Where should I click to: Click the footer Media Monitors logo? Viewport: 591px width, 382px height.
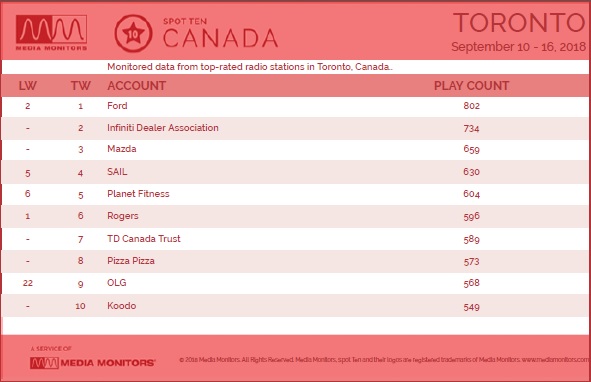pyautogui.click(x=92, y=363)
